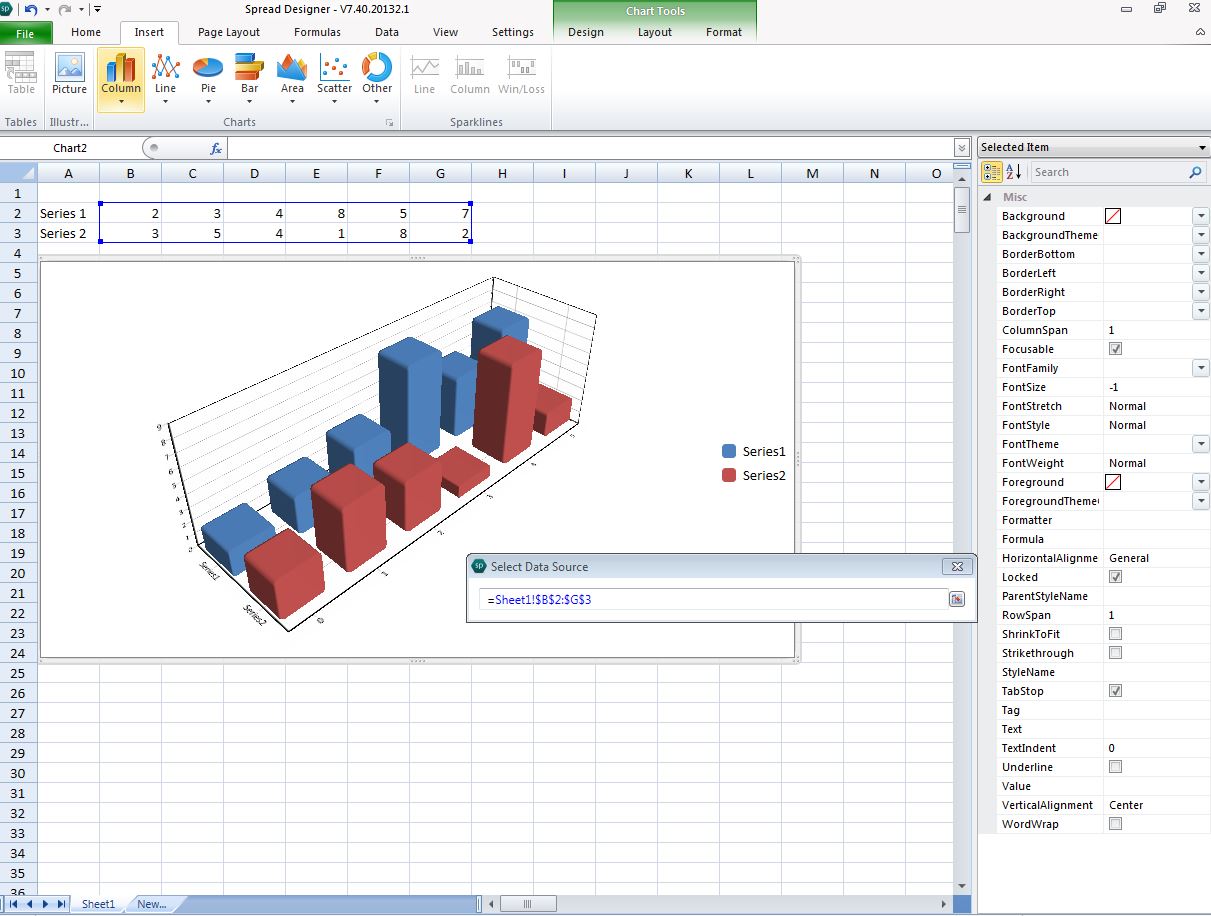Select the Sheet1 sheet tab
Image resolution: width=1211 pixels, height=916 pixels.
98,904
